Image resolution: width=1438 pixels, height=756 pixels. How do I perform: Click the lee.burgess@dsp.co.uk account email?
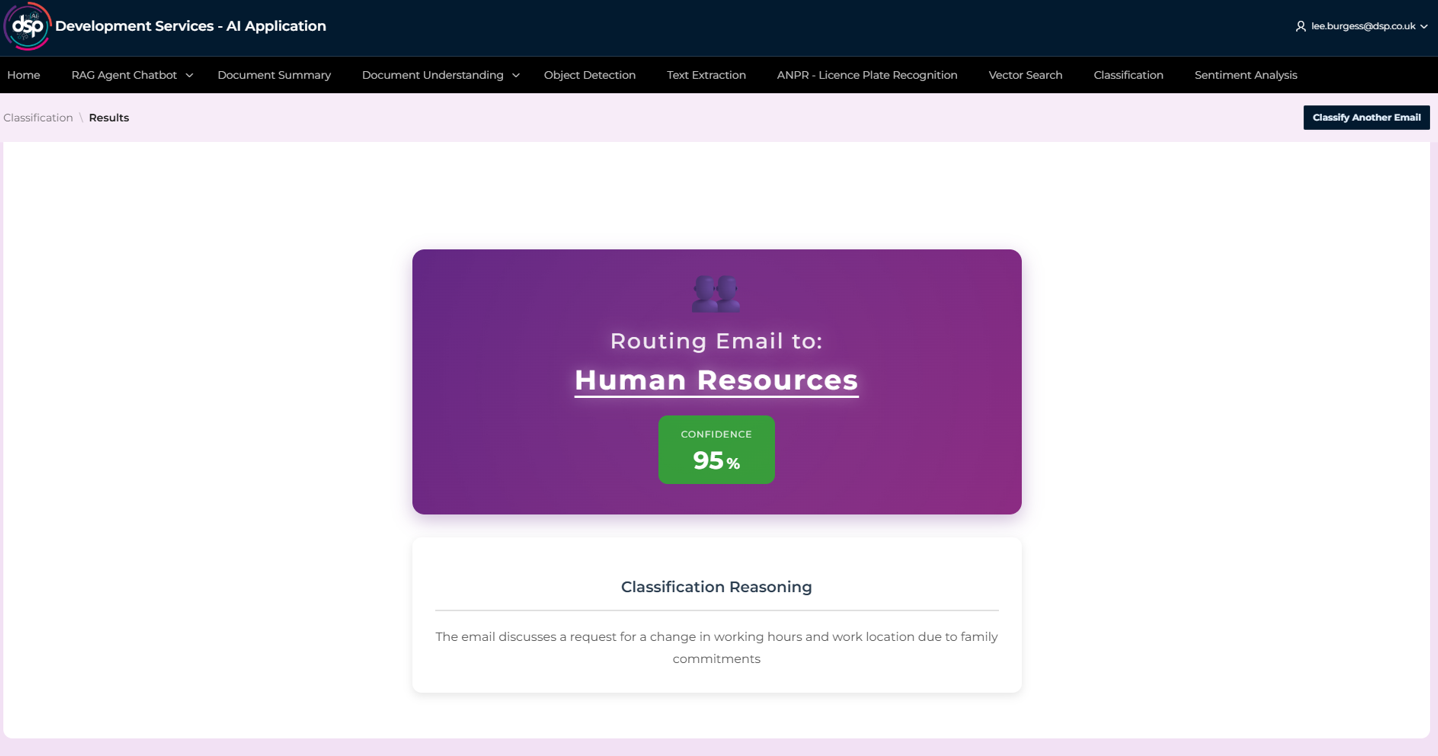click(x=1362, y=26)
